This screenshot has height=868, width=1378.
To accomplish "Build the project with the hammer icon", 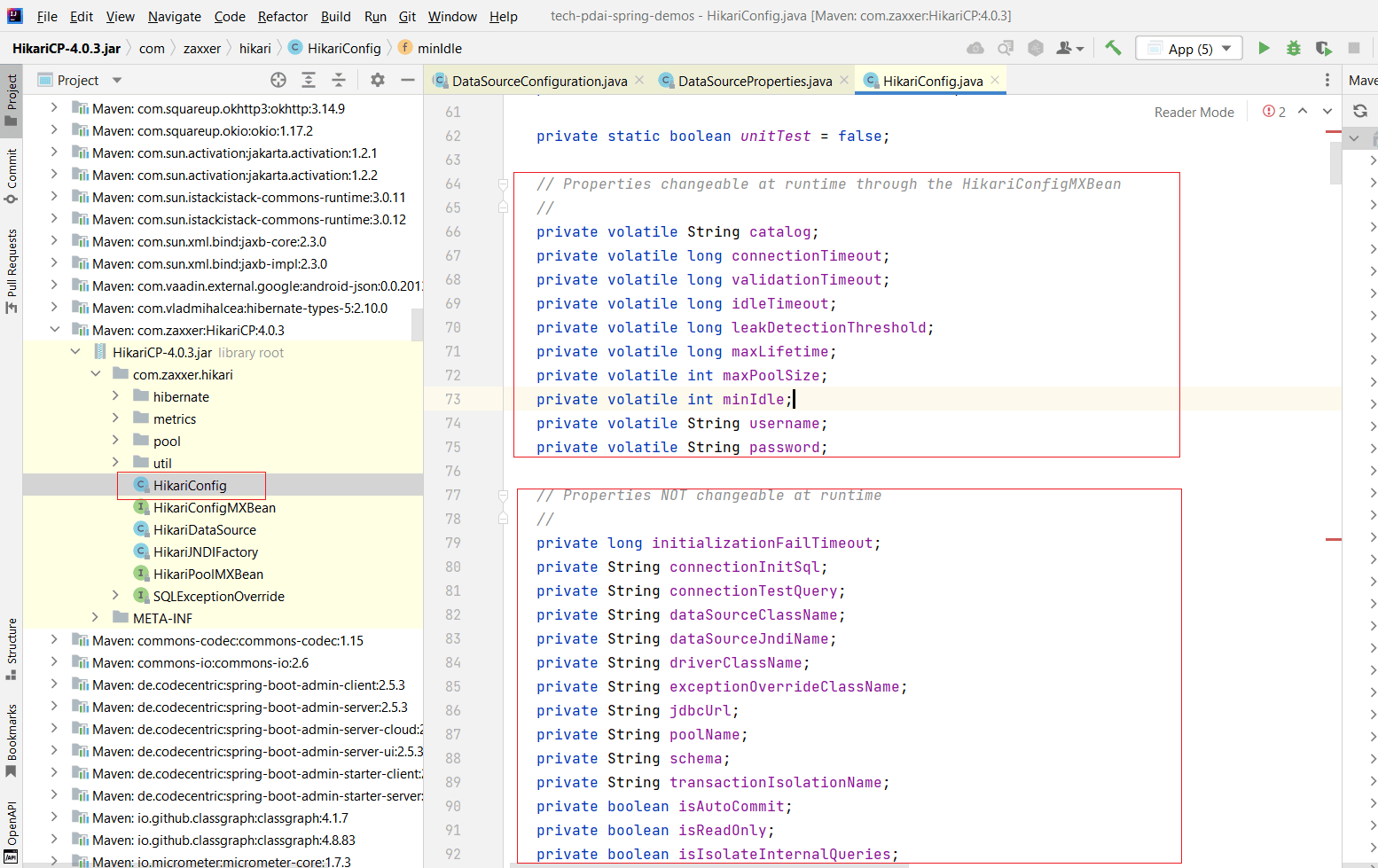I will 1113,48.
